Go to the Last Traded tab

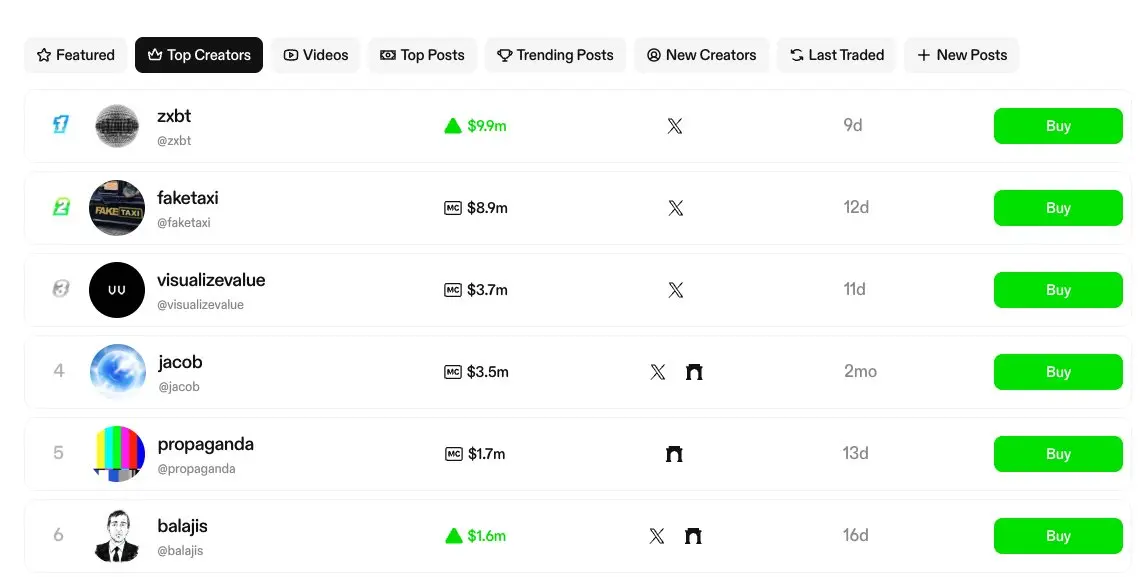[837, 55]
